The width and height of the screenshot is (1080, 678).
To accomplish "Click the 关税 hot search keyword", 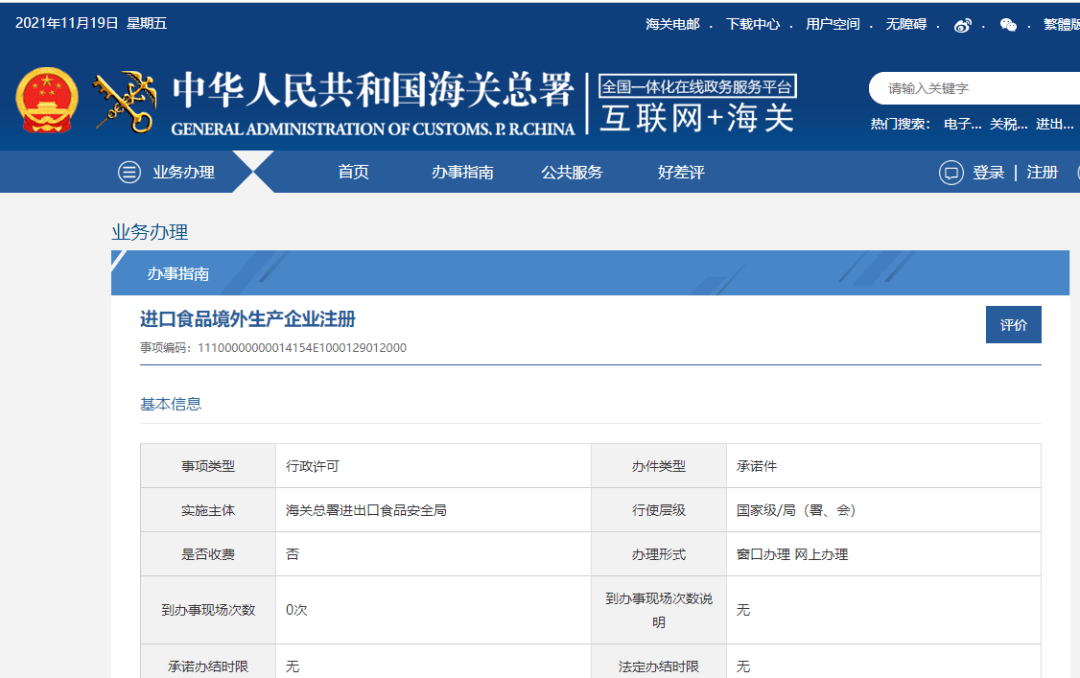I will pyautogui.click(x=1008, y=124).
